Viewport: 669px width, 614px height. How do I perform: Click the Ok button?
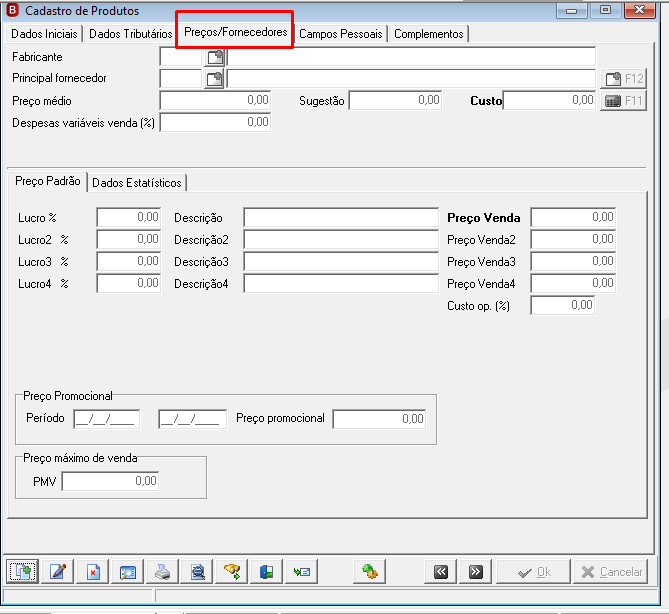point(533,571)
